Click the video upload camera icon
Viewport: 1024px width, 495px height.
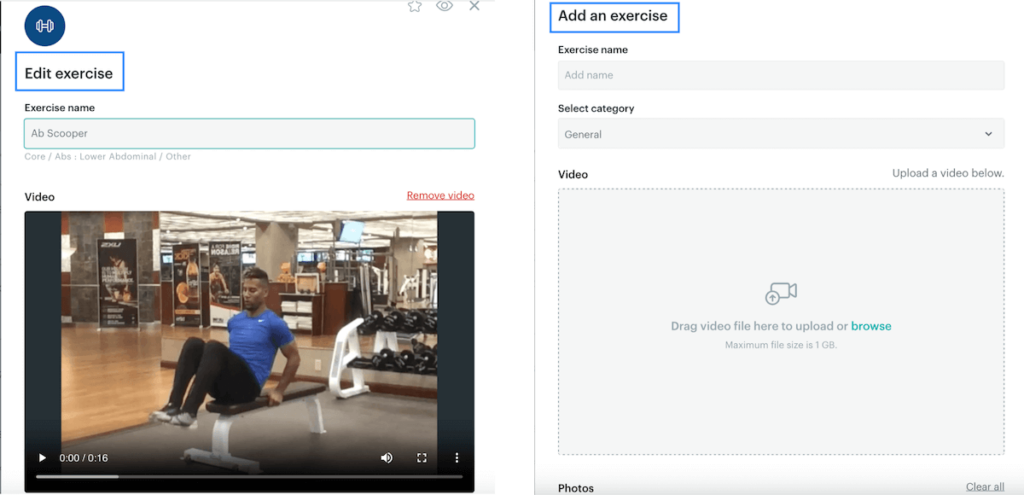click(x=780, y=292)
